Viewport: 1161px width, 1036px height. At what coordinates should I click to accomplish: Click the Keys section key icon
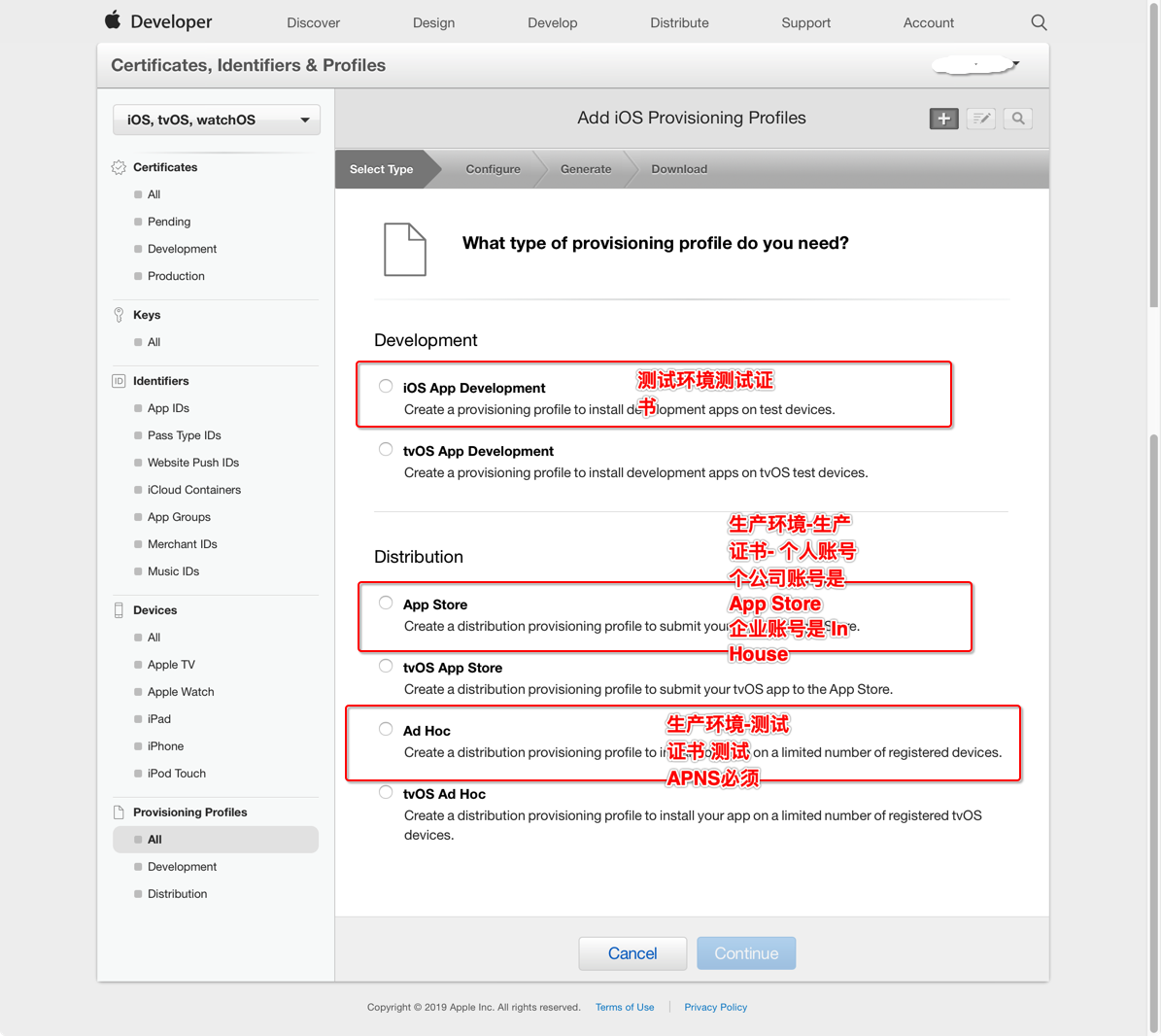(119, 315)
